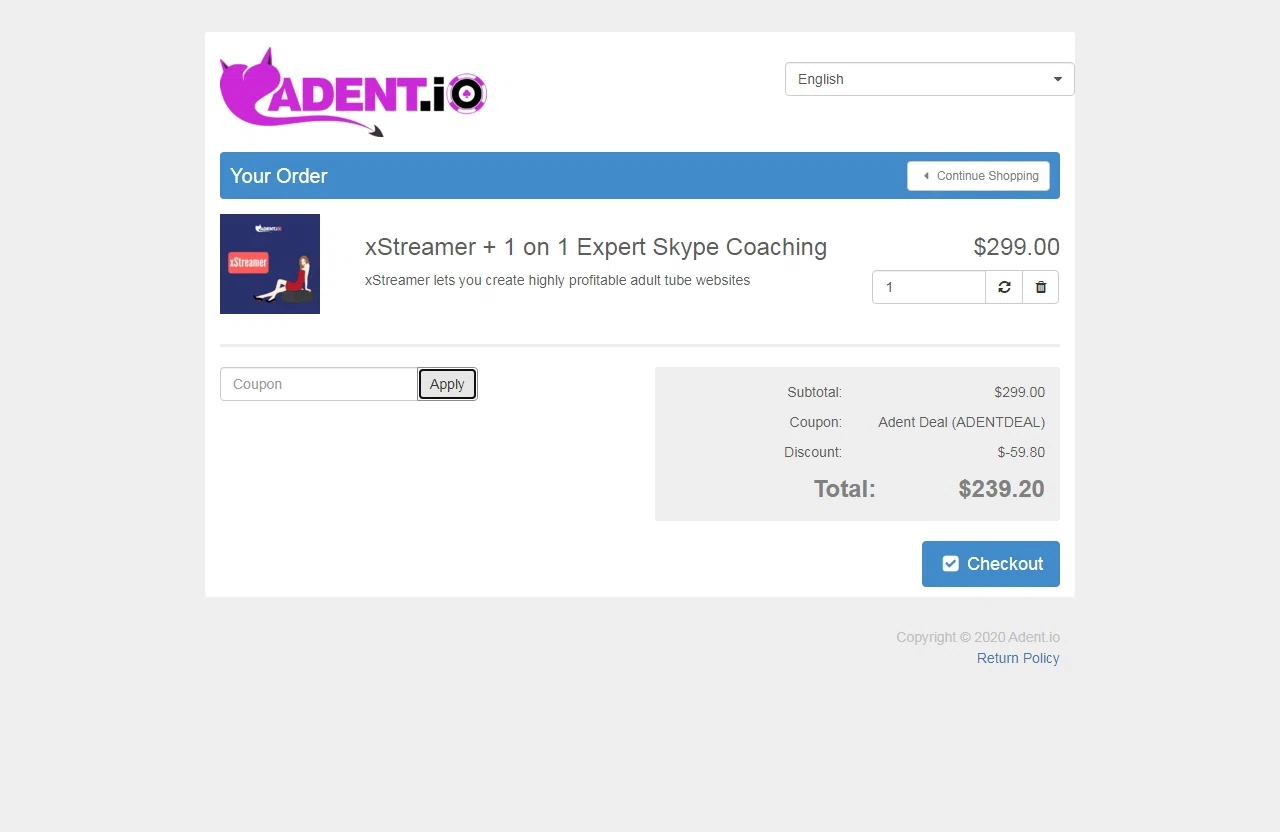1280x832 pixels.
Task: Click the Adent Deal (ADENTDEAL) coupon text
Action: [961, 422]
